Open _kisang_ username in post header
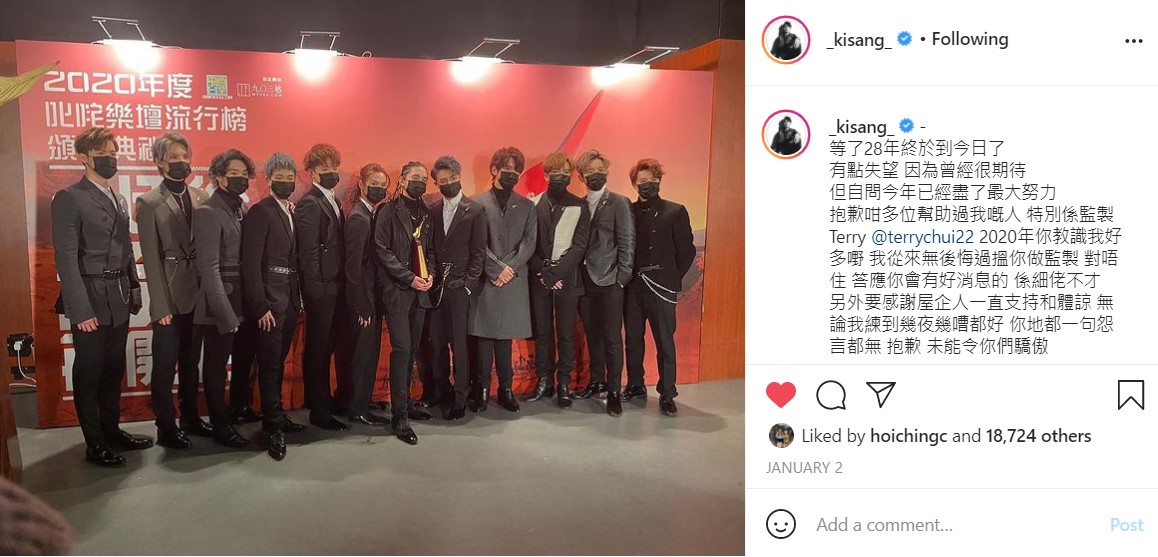This screenshot has height=557, width=1158. (860, 40)
